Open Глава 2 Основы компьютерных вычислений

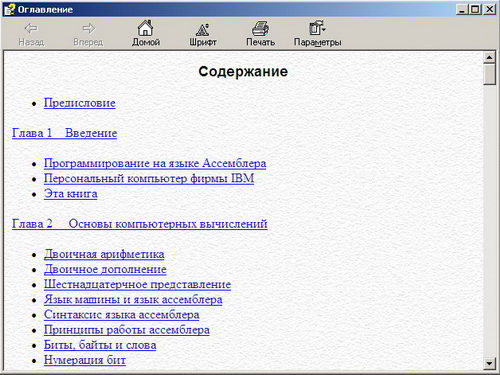tap(140, 224)
